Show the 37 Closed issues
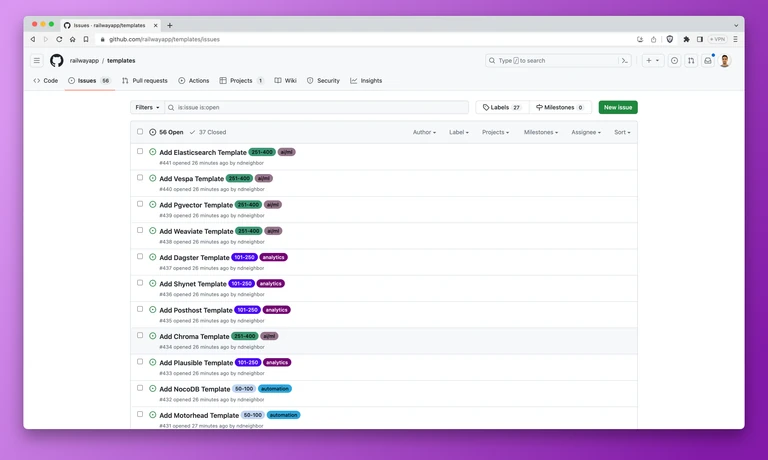The width and height of the screenshot is (768, 460). pos(208,132)
